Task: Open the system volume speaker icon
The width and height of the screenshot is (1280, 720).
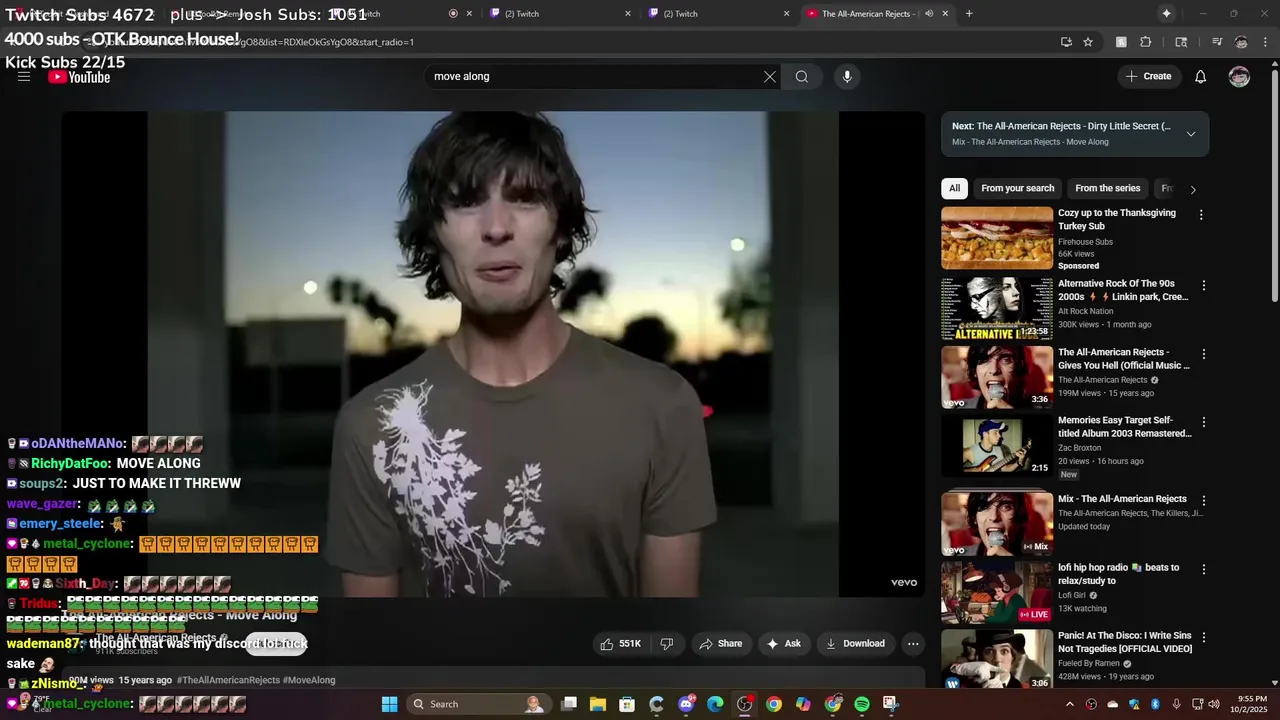Action: click(1214, 704)
